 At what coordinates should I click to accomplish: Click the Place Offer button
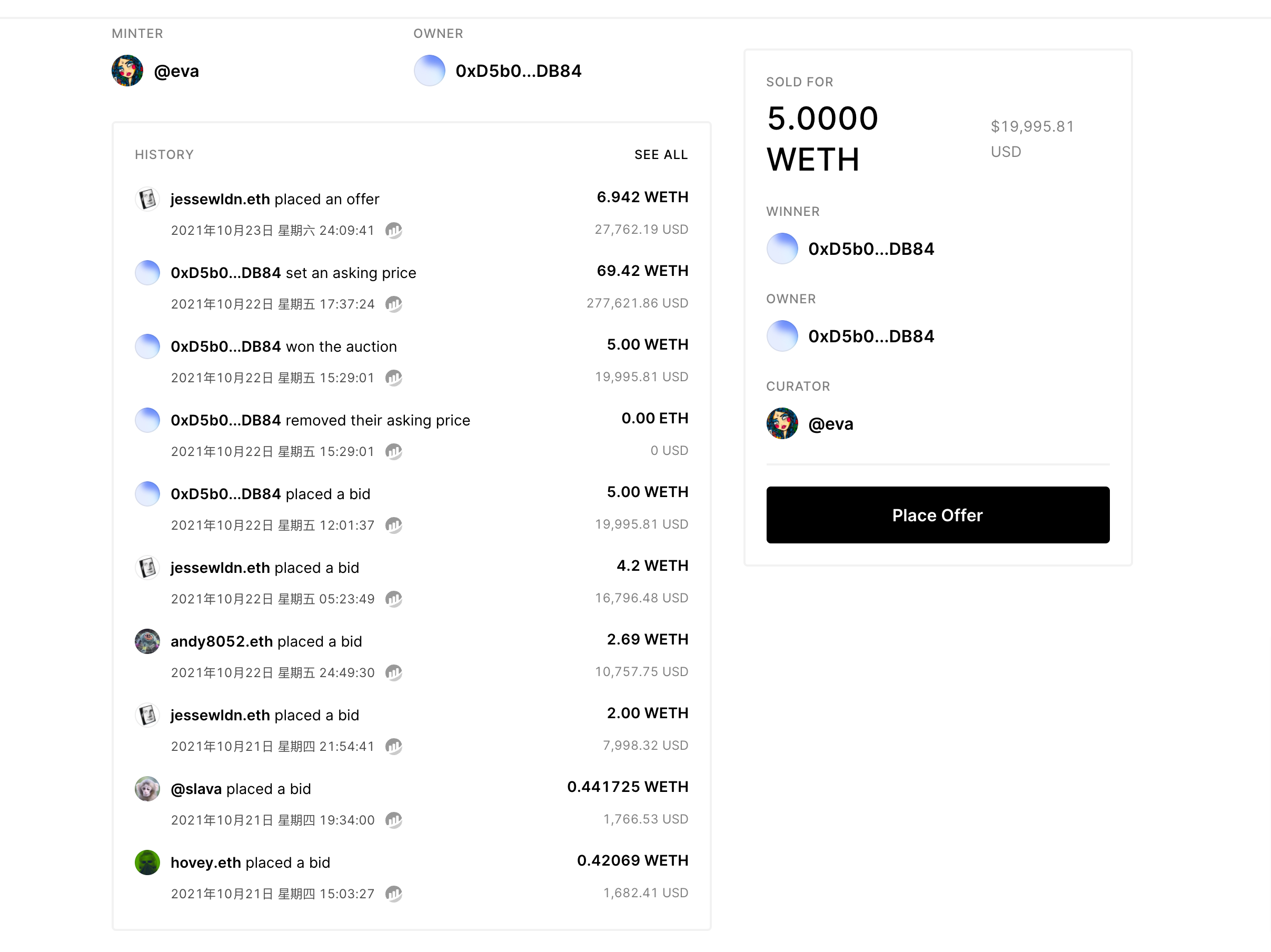pos(938,515)
